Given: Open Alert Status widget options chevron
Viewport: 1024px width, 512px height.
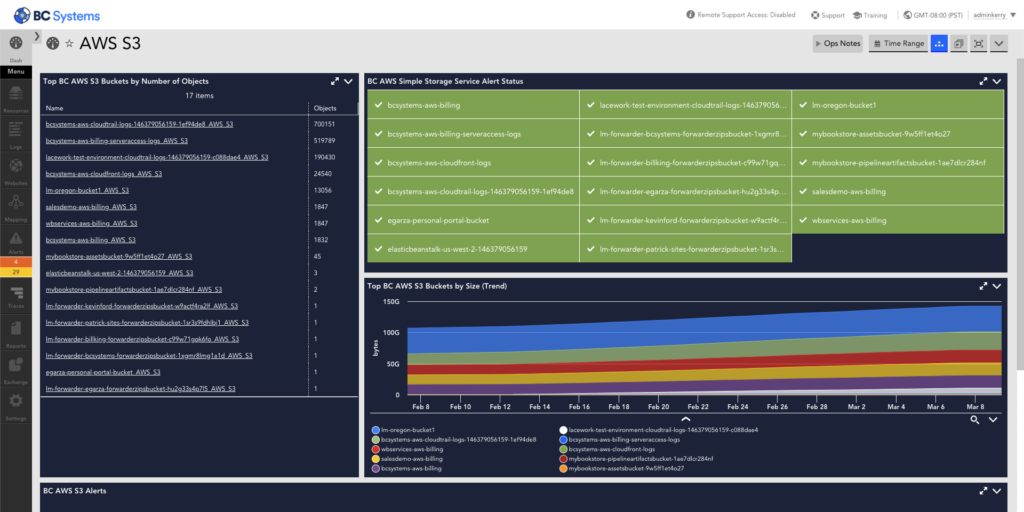Looking at the screenshot, I should point(997,82).
